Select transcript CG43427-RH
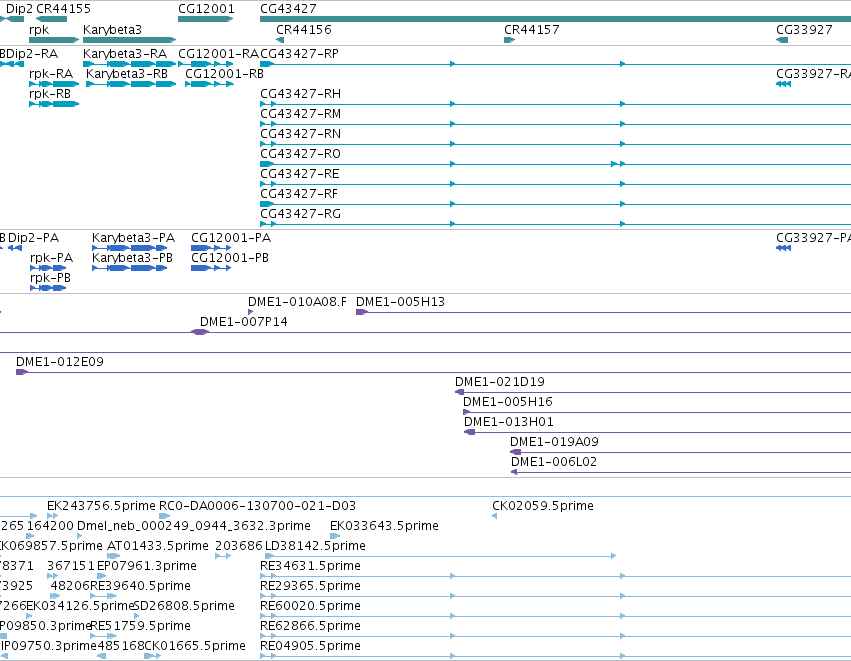 tap(301, 94)
